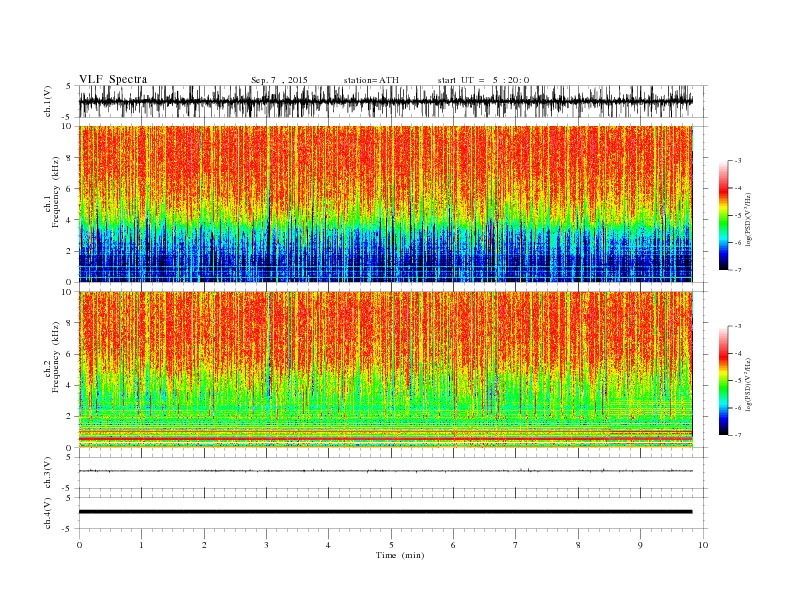792x612 pixels.
Task: Click the "2" kHz tick of ch.1 spectrogram
Action: pos(70,251)
